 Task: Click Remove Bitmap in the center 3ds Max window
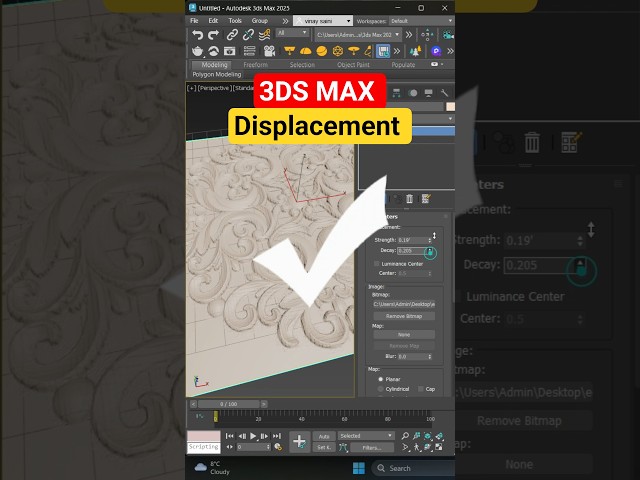(404, 316)
